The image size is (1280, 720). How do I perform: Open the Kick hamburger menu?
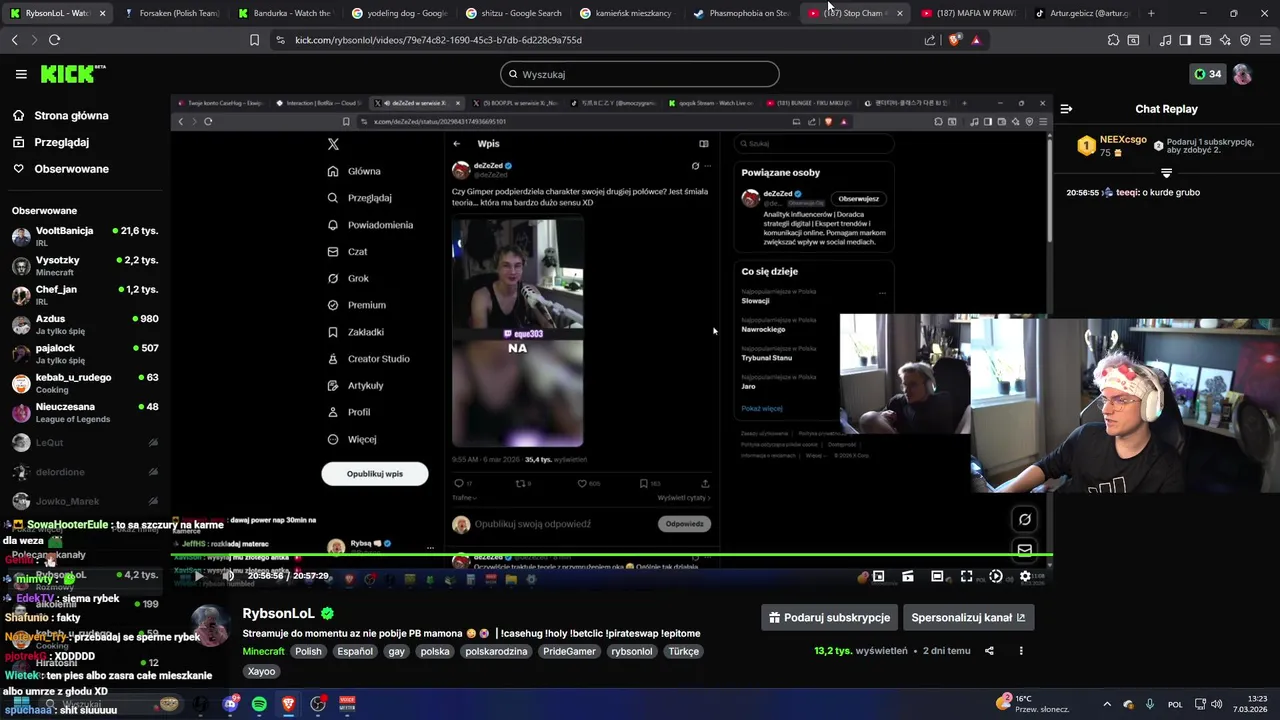point(21,74)
